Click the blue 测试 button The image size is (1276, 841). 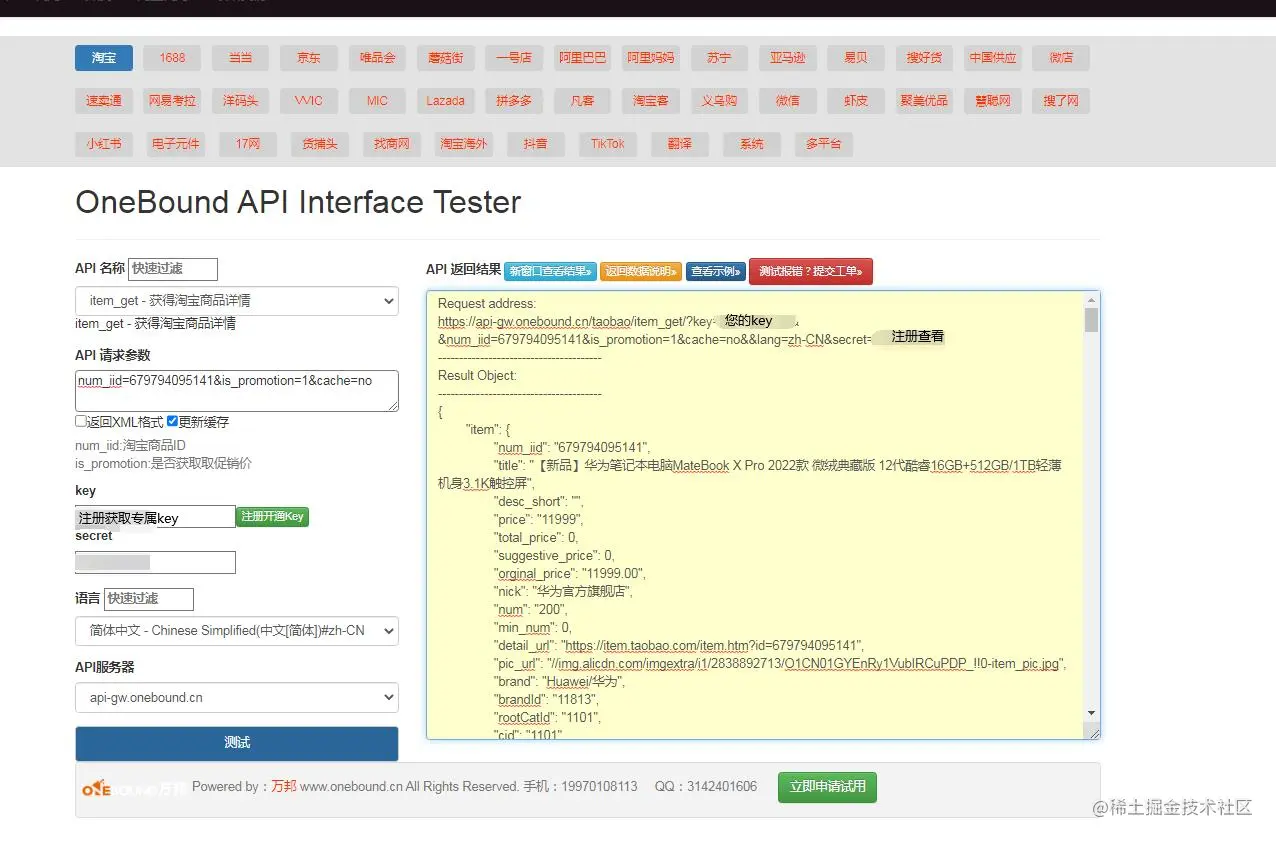(x=237, y=743)
